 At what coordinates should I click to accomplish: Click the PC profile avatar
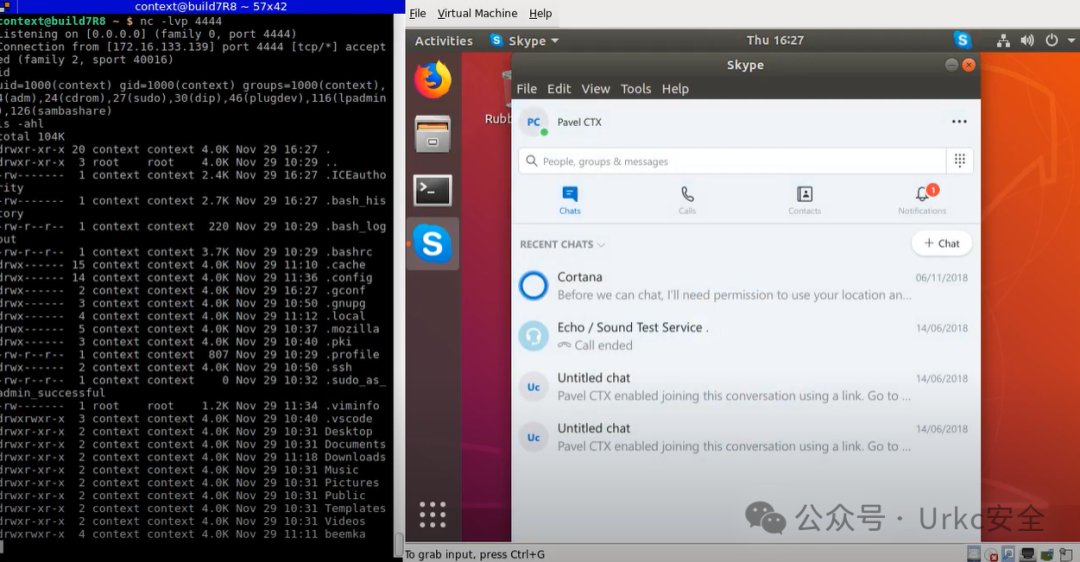534,122
